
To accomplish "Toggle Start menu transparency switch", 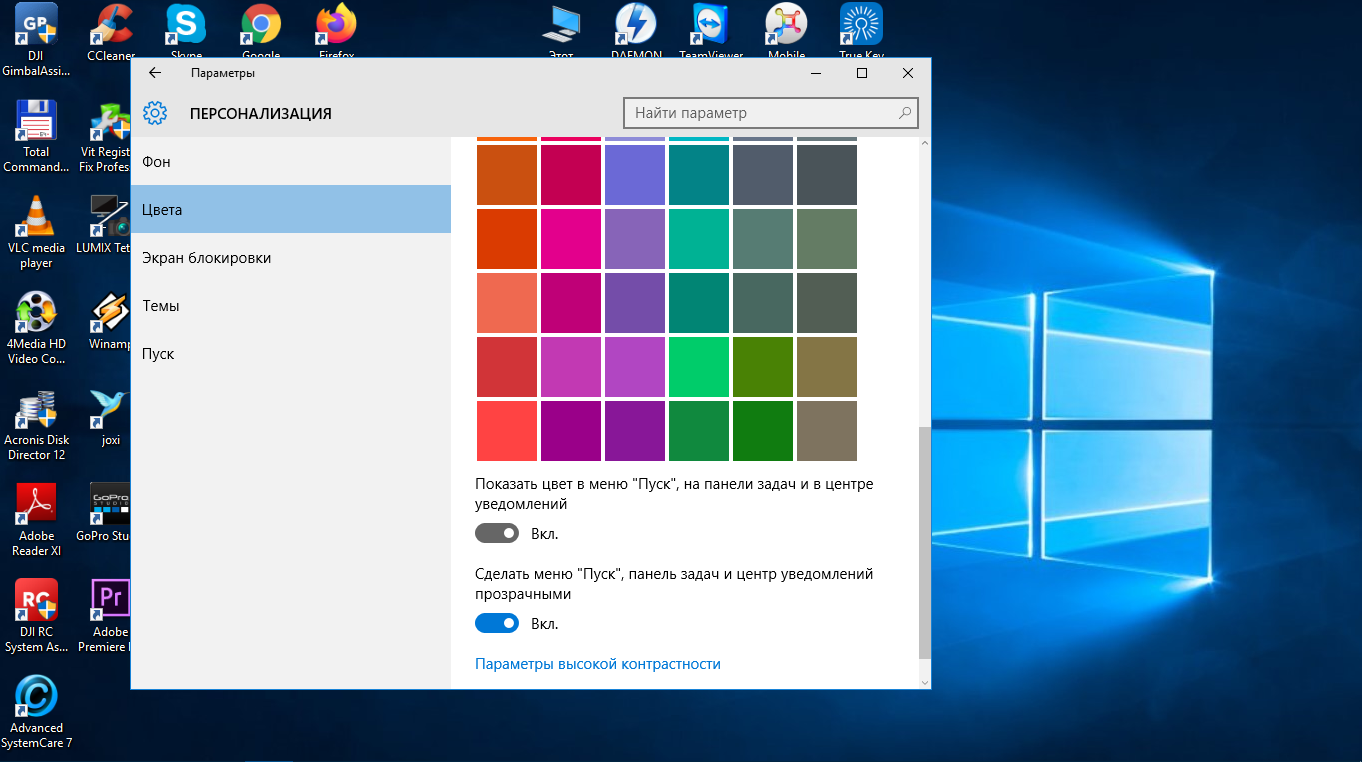I will point(497,624).
